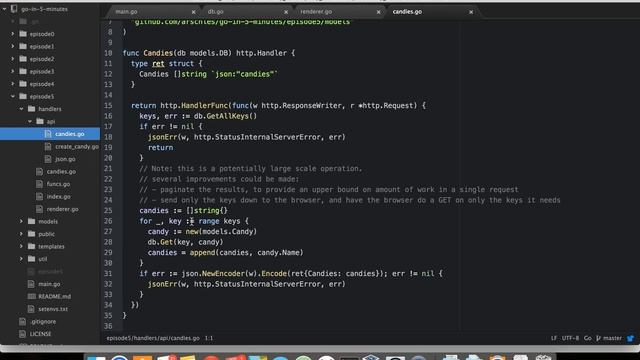Change the LF line ending setting
This screenshot has height=360, width=640.
pyautogui.click(x=554, y=338)
